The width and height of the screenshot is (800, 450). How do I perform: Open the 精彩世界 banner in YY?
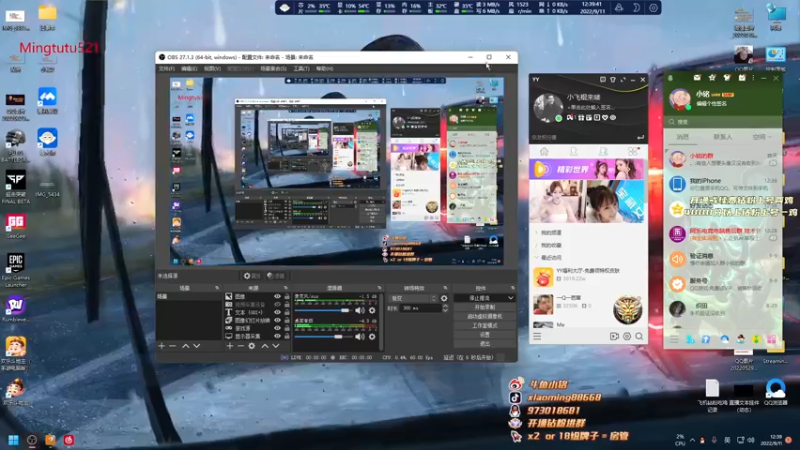coord(586,169)
